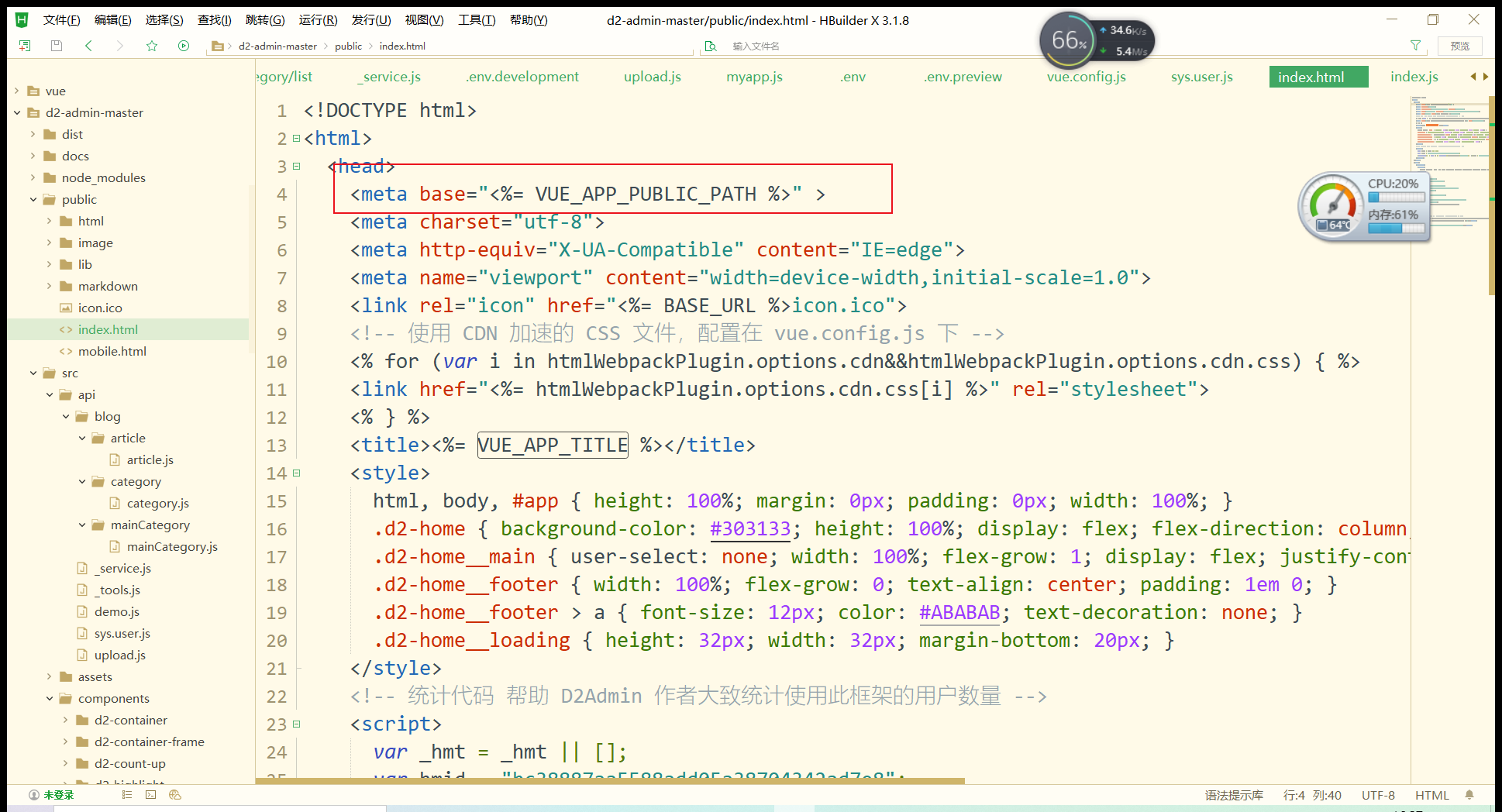Expand the node_modules folder
The height and width of the screenshot is (812, 1502).
point(33,177)
